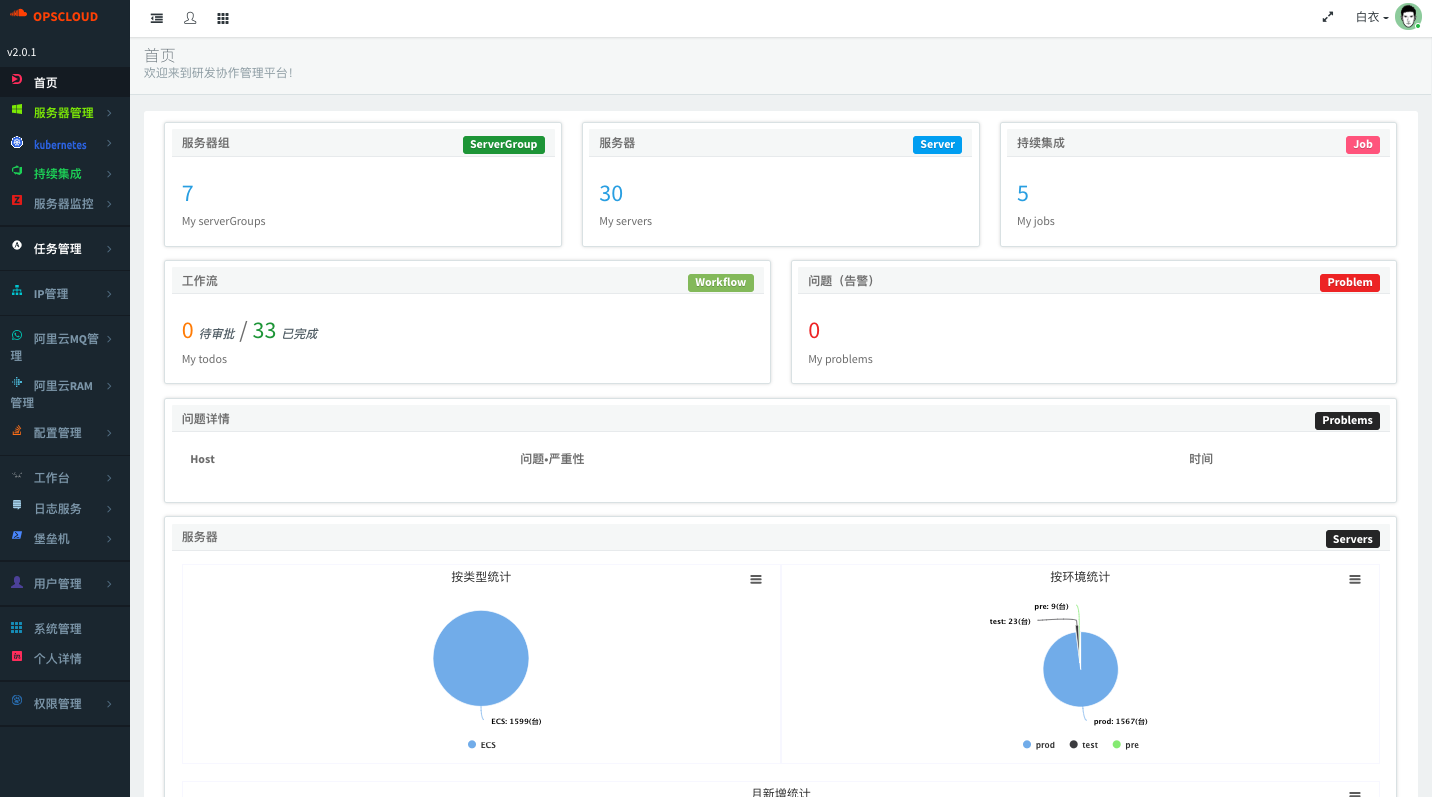The image size is (1432, 797).
Task: Expand the kubernetes submenu chevron
Action: pos(109,144)
